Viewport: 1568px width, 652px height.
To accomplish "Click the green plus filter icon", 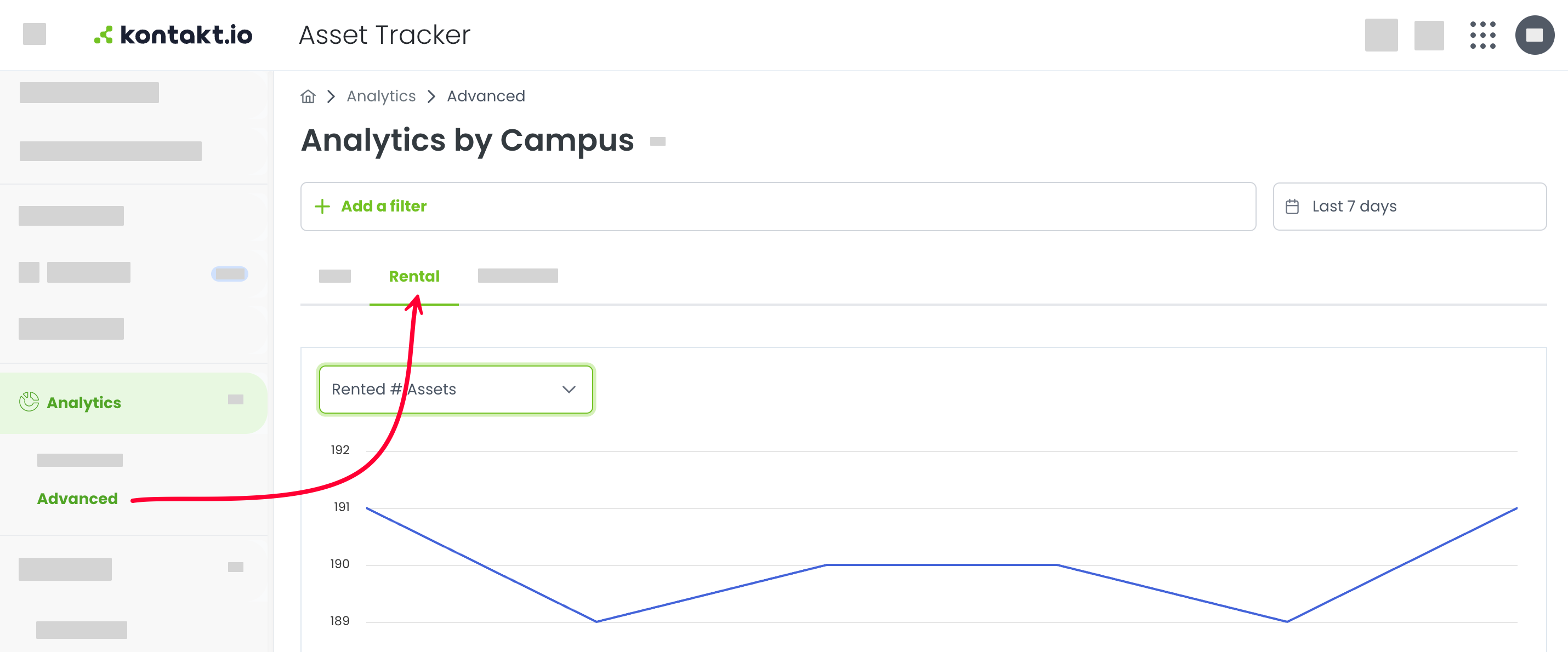I will 322,206.
